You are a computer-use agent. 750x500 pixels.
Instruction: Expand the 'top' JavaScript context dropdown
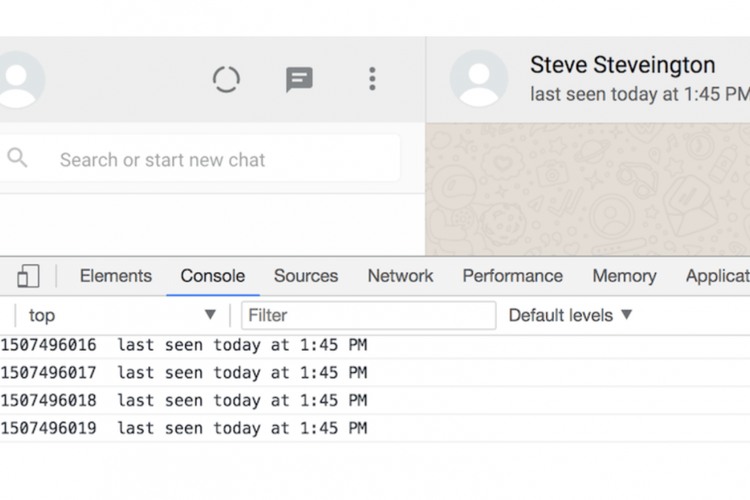(122, 315)
